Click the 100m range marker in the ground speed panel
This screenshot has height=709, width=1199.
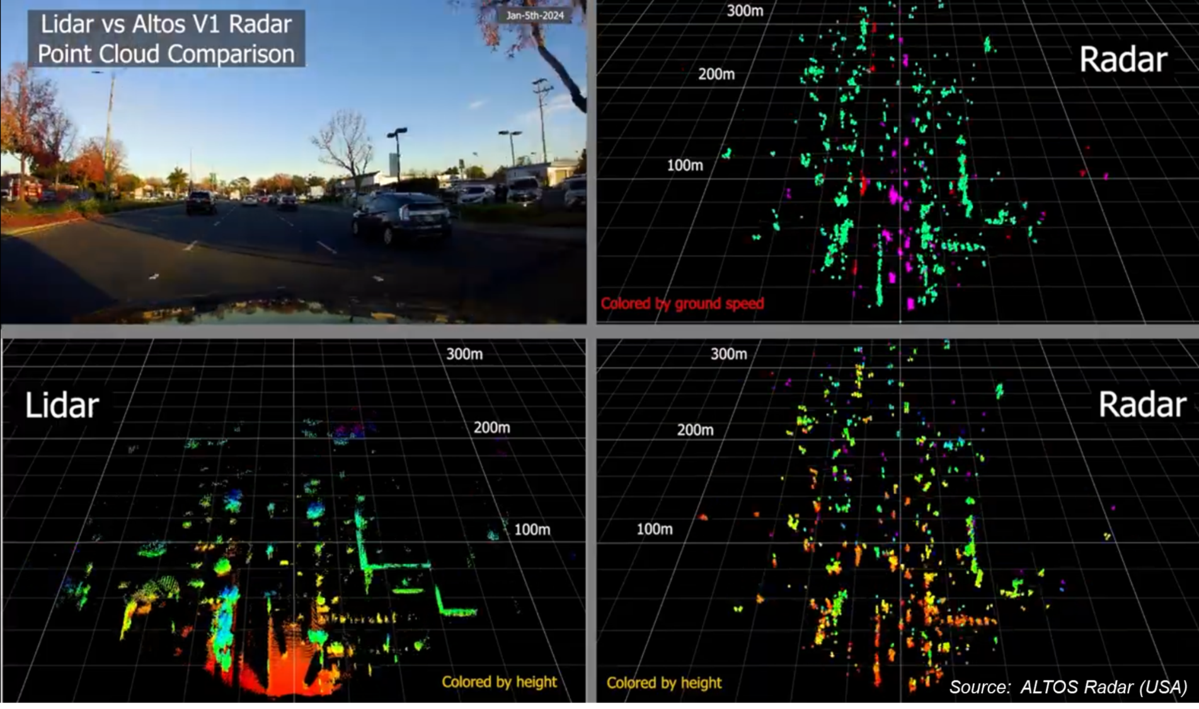pos(685,164)
